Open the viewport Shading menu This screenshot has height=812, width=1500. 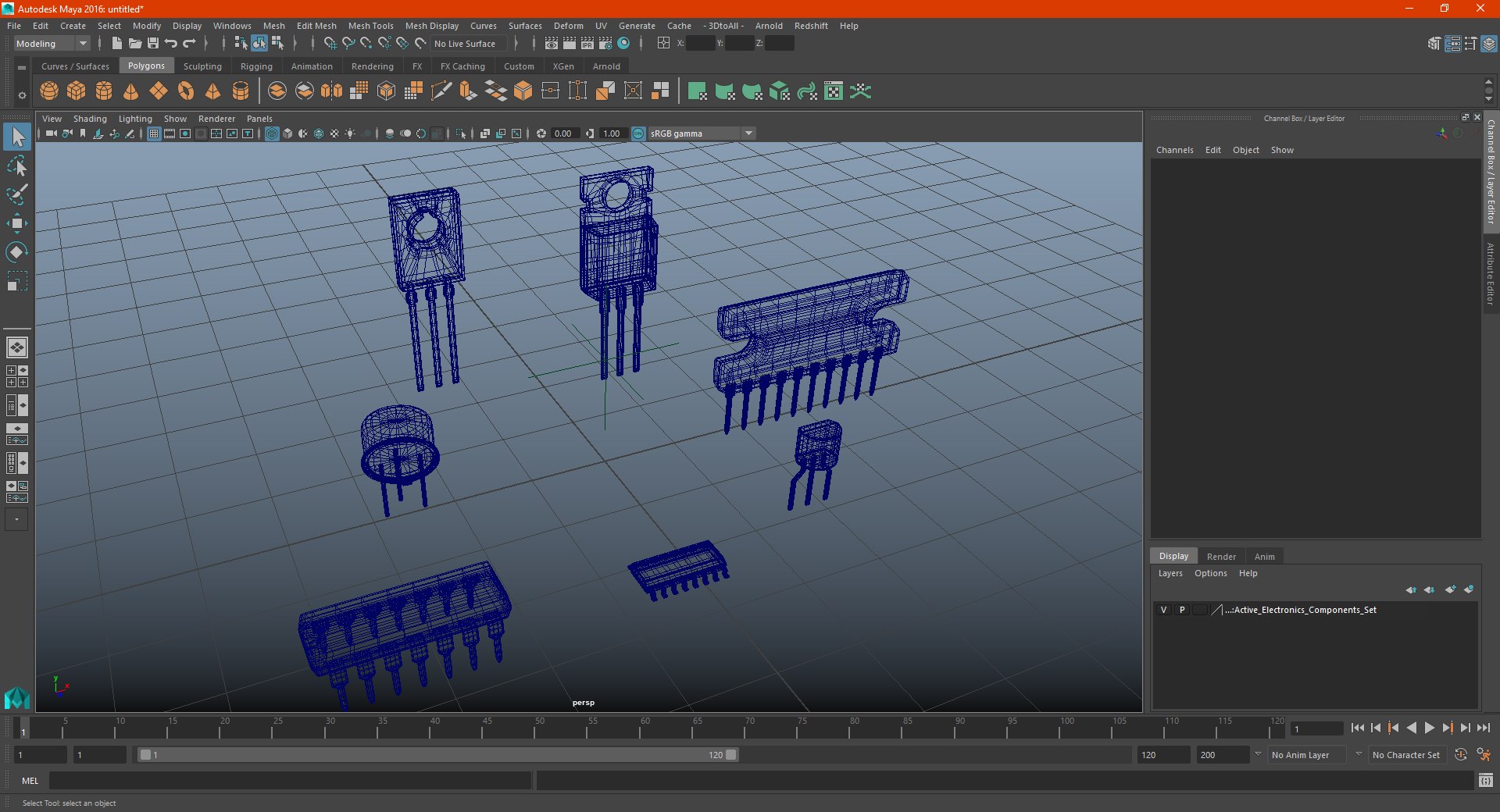(90, 119)
